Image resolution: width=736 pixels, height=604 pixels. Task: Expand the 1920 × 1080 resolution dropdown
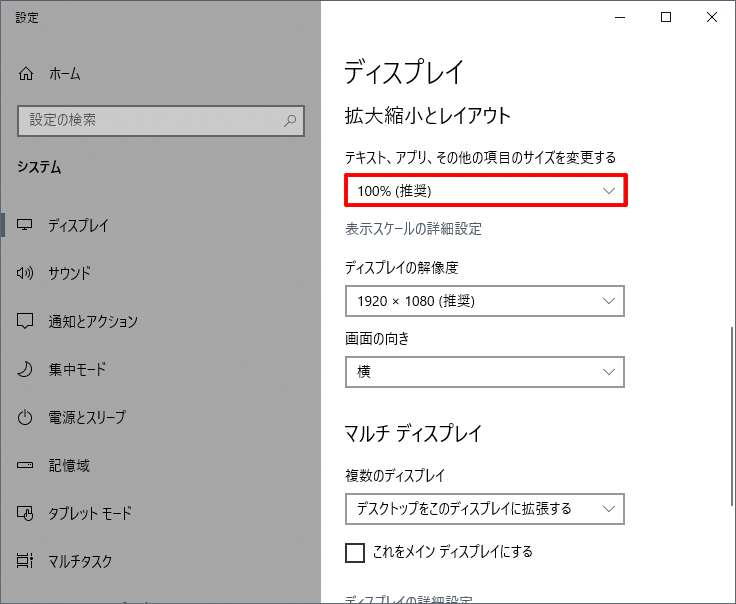(x=485, y=300)
